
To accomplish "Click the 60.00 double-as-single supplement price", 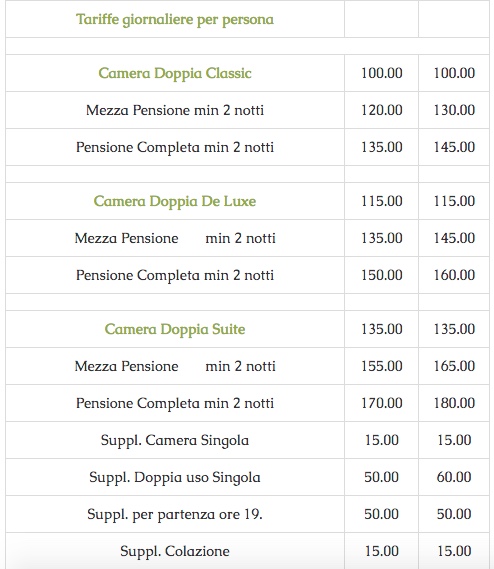I will [454, 478].
